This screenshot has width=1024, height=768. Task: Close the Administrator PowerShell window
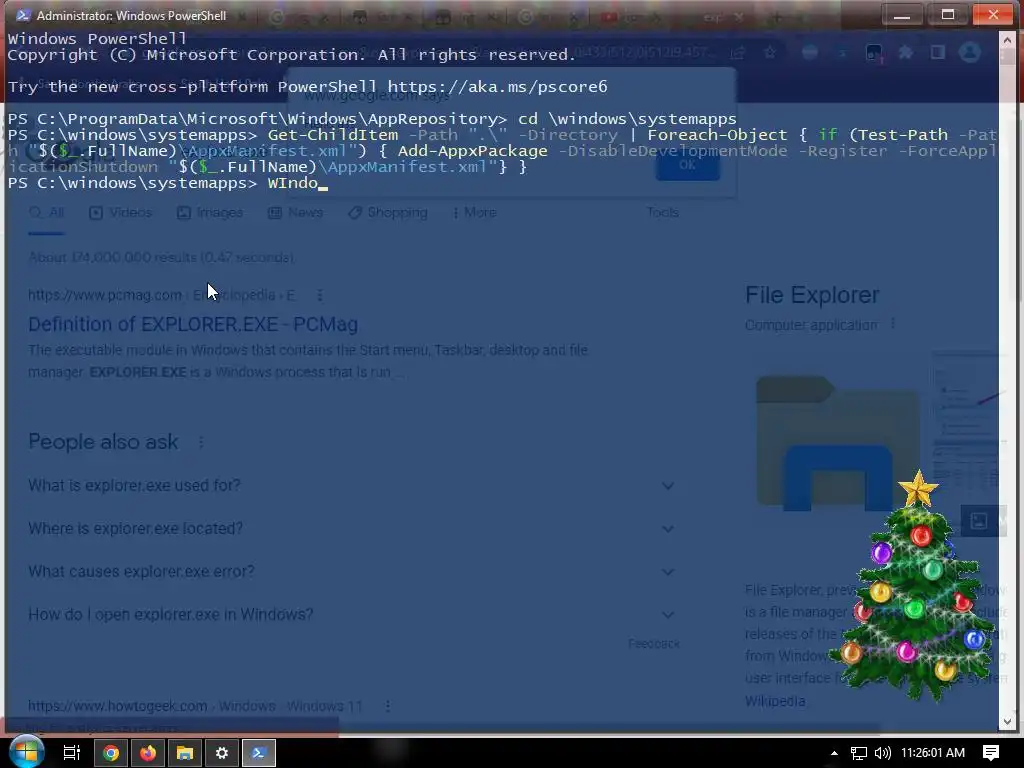[x=993, y=14]
